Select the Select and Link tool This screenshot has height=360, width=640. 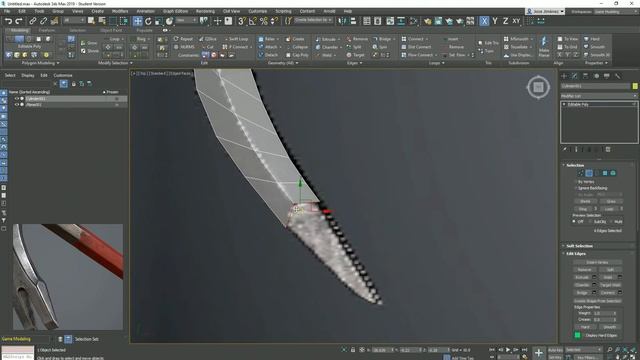pos(33,21)
